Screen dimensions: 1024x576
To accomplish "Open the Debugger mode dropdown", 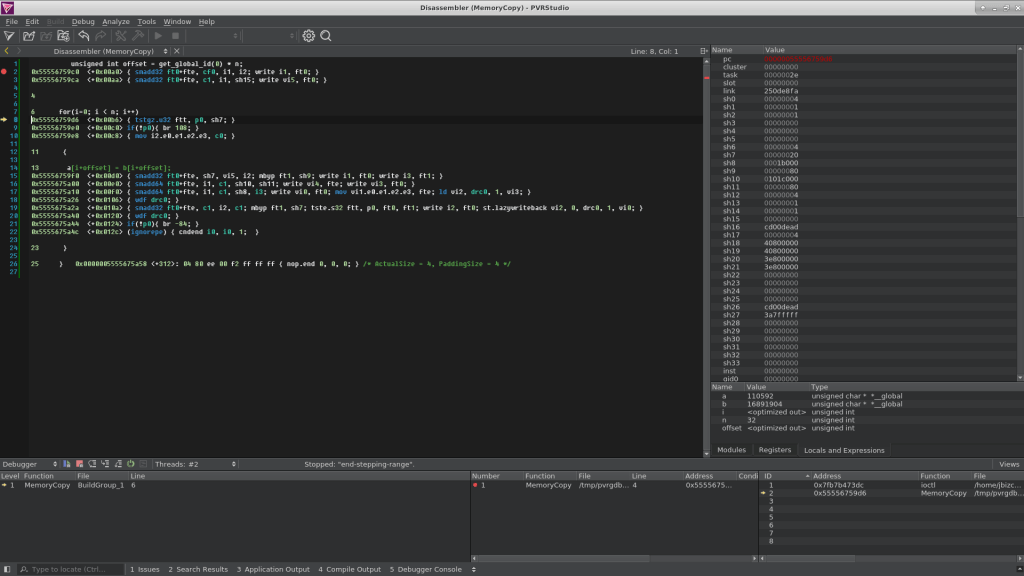I will point(29,464).
